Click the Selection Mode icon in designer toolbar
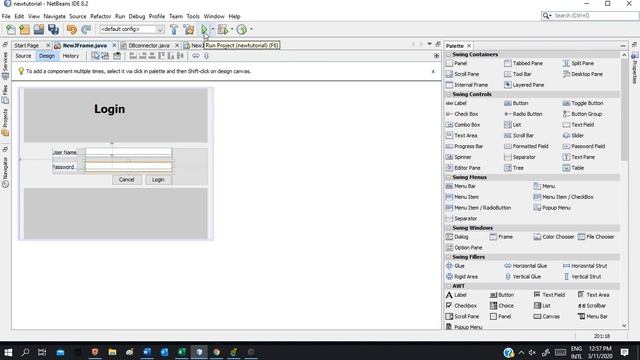This screenshot has width=640, height=360. coord(95,56)
